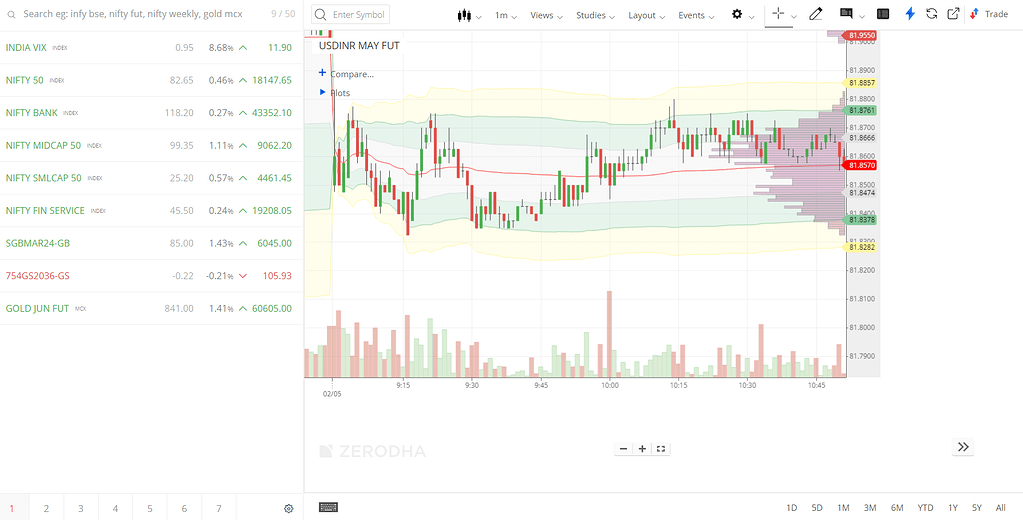
Task: Switch to marketwatch tab 6
Action: point(185,509)
